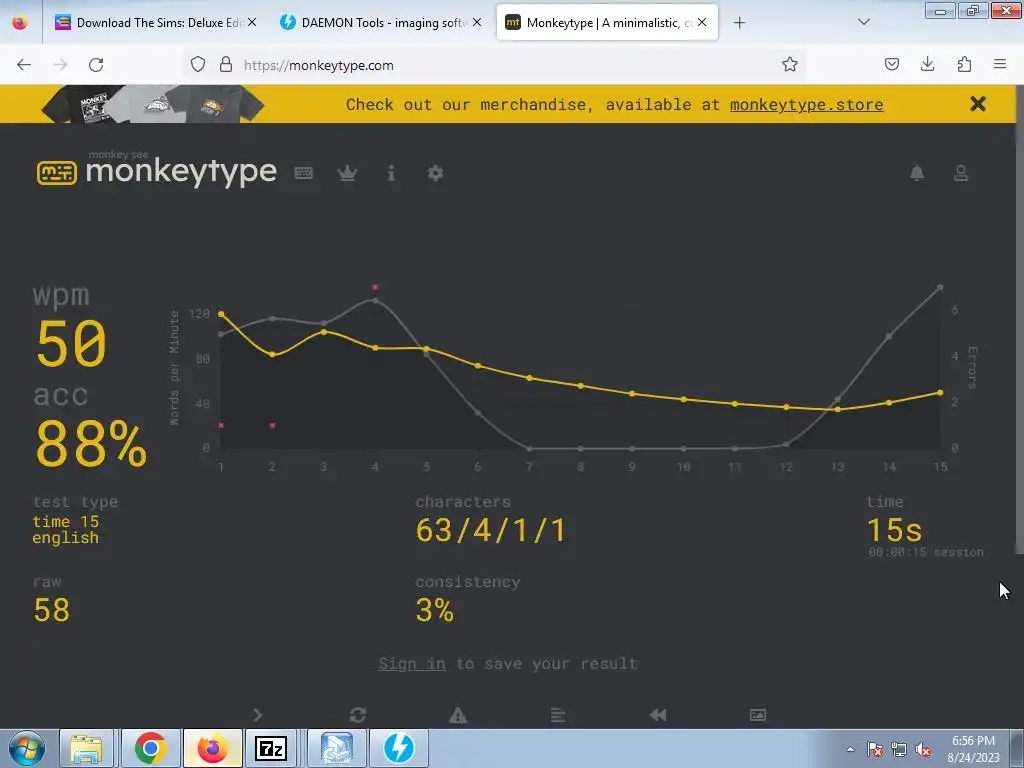
Task: Repeat the test with refresh arrows icon
Action: [358, 715]
